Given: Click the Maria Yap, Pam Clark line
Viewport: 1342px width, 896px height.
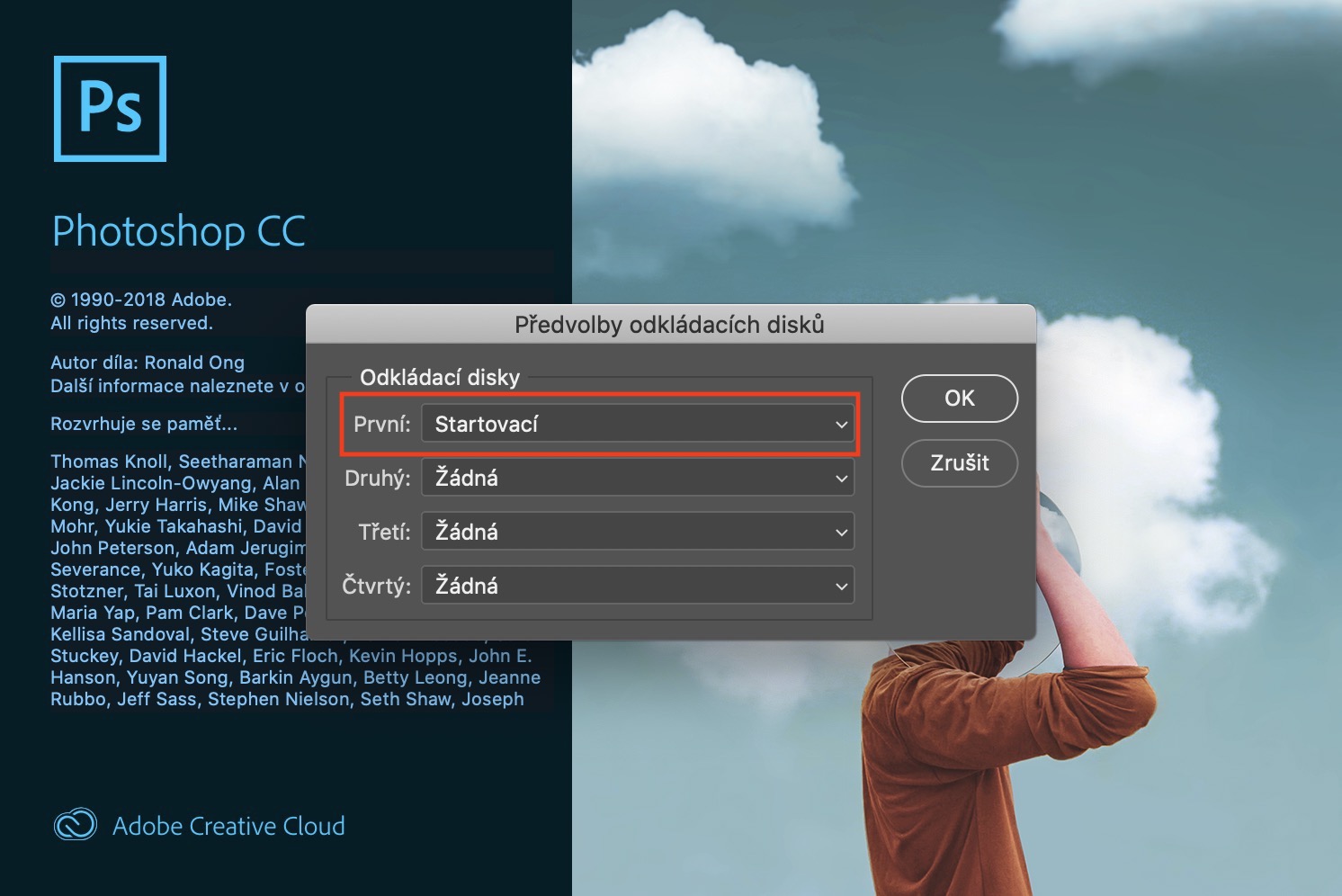Looking at the screenshot, I should 178,613.
